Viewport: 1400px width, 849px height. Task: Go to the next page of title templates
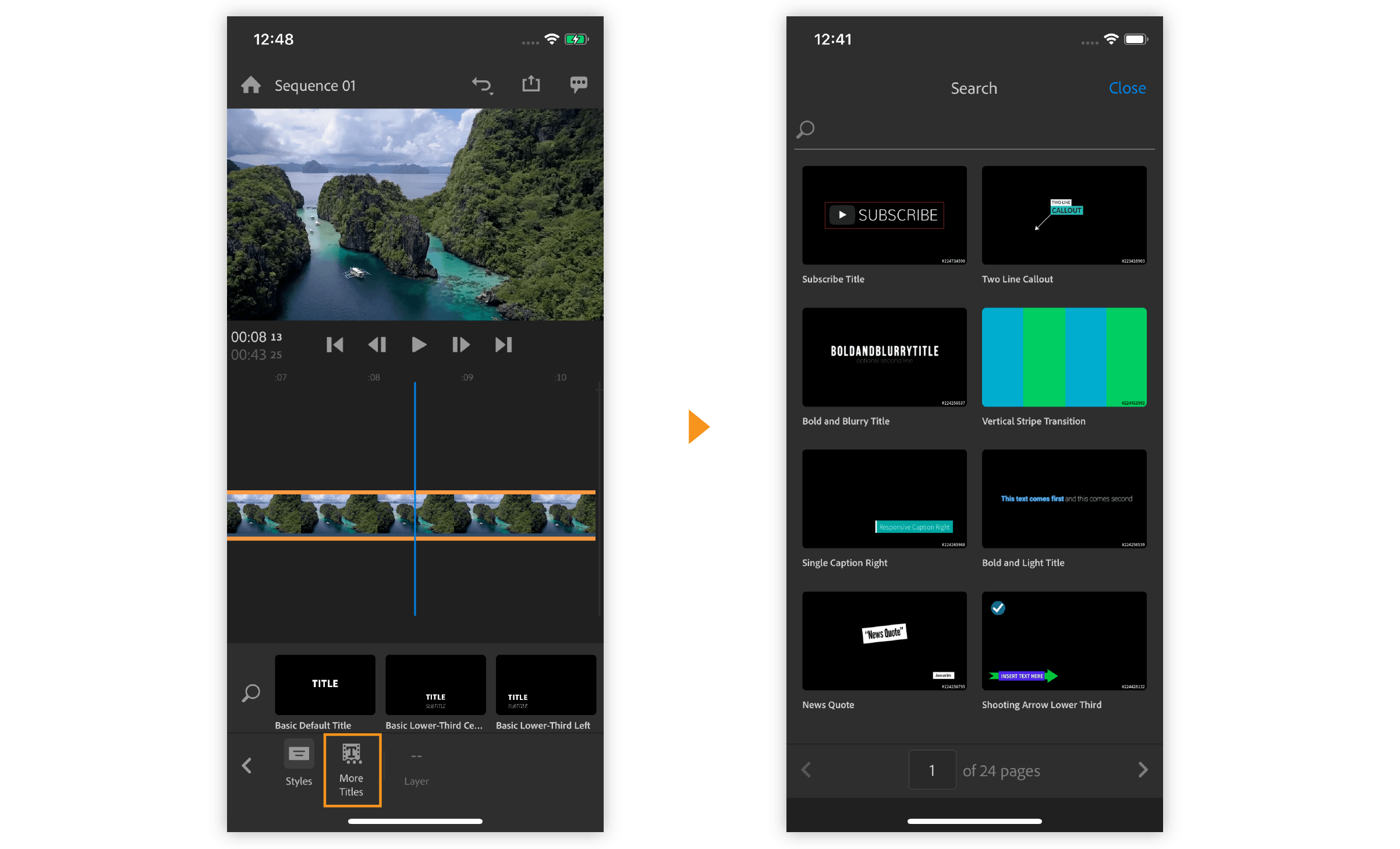point(1142,770)
